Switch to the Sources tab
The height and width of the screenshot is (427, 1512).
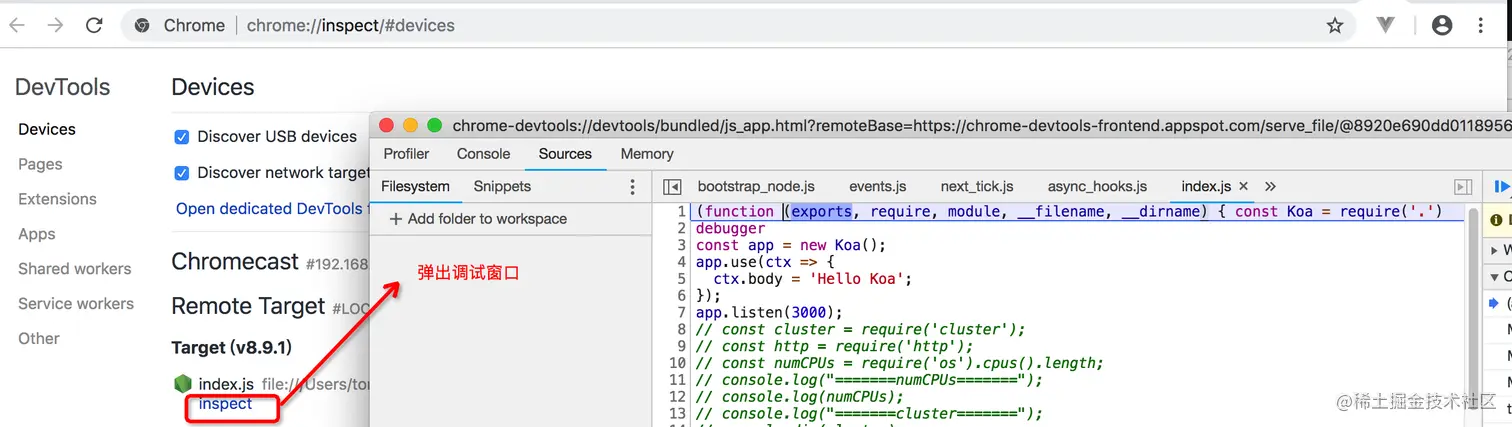pyautogui.click(x=565, y=154)
